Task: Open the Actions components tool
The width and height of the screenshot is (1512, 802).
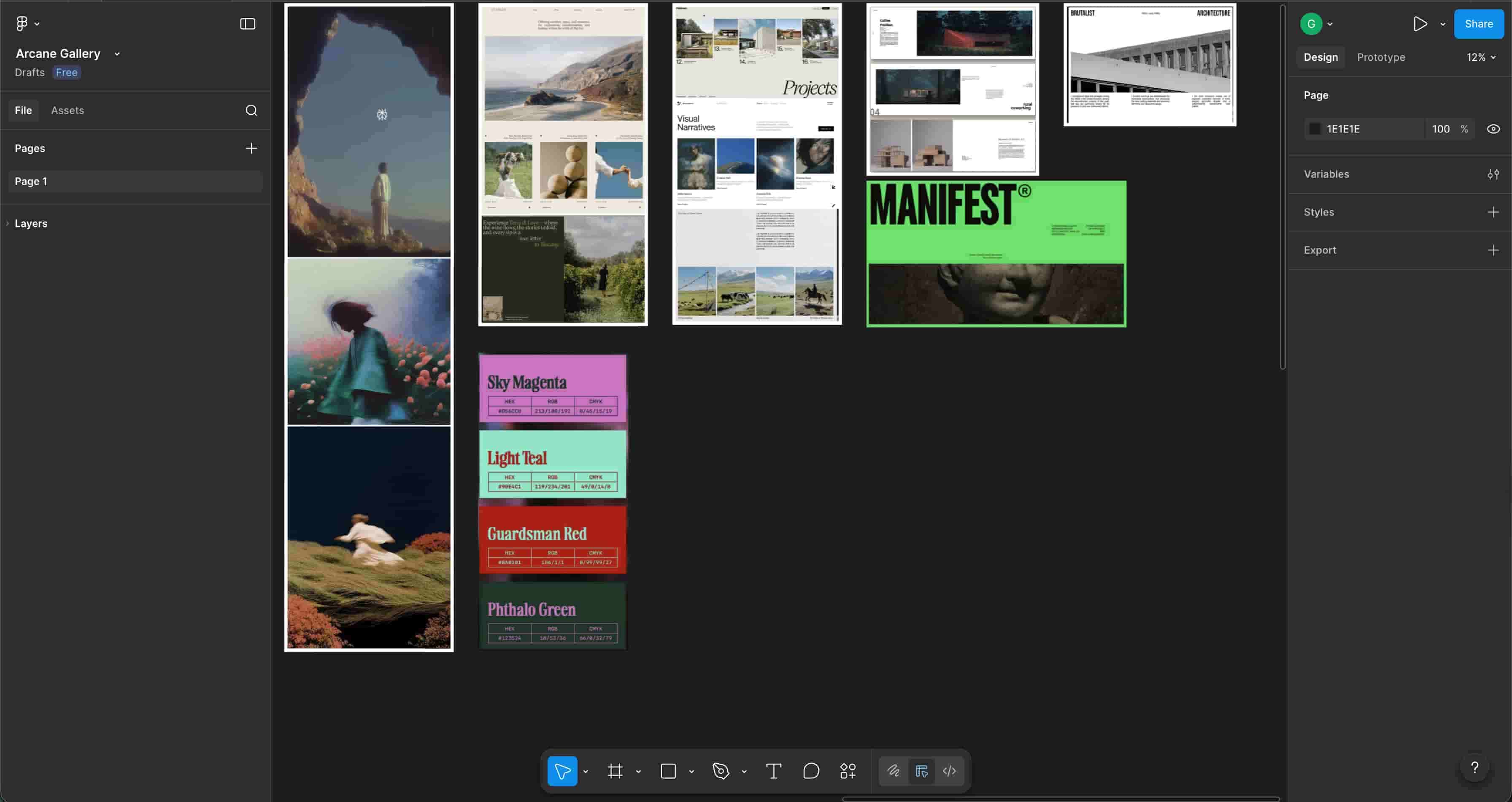Action: [848, 771]
